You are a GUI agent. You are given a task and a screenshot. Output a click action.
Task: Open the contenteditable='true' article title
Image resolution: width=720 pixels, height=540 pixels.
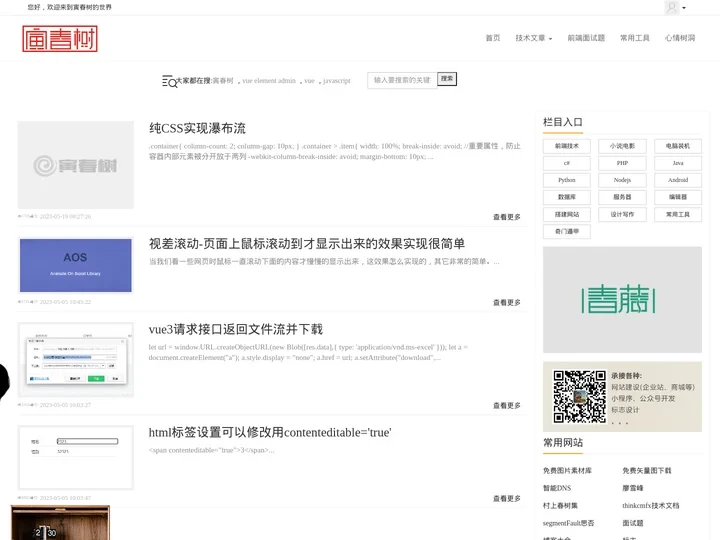coord(270,433)
